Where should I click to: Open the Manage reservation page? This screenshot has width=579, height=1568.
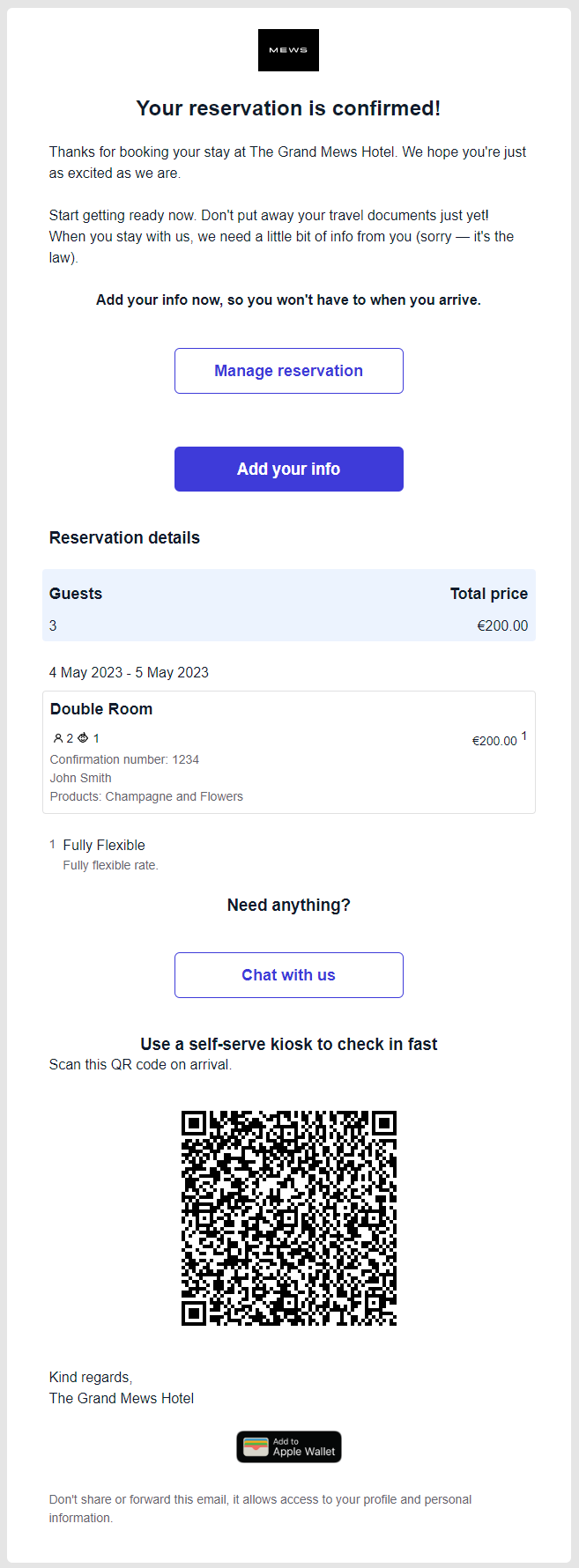288,370
